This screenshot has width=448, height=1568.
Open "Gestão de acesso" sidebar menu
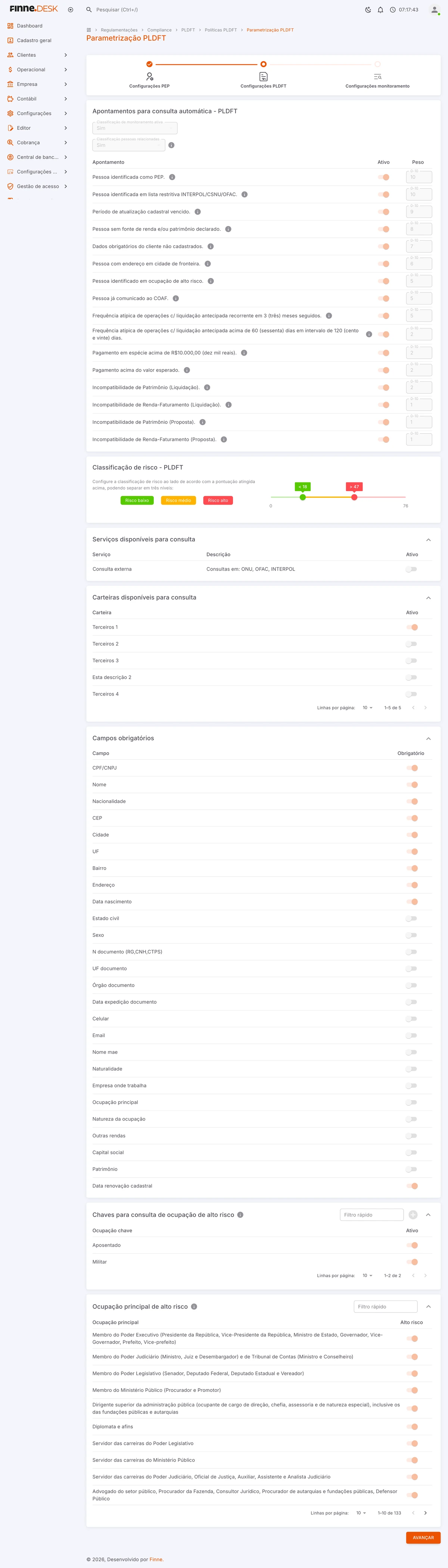pos(38,186)
